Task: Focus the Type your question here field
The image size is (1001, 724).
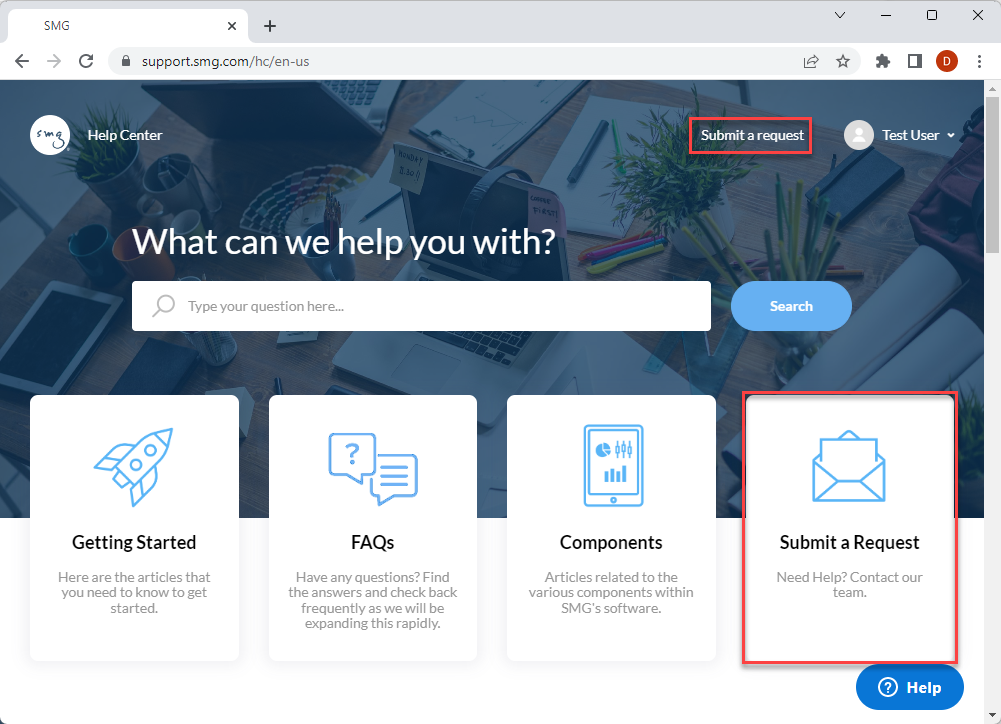Action: [421, 306]
